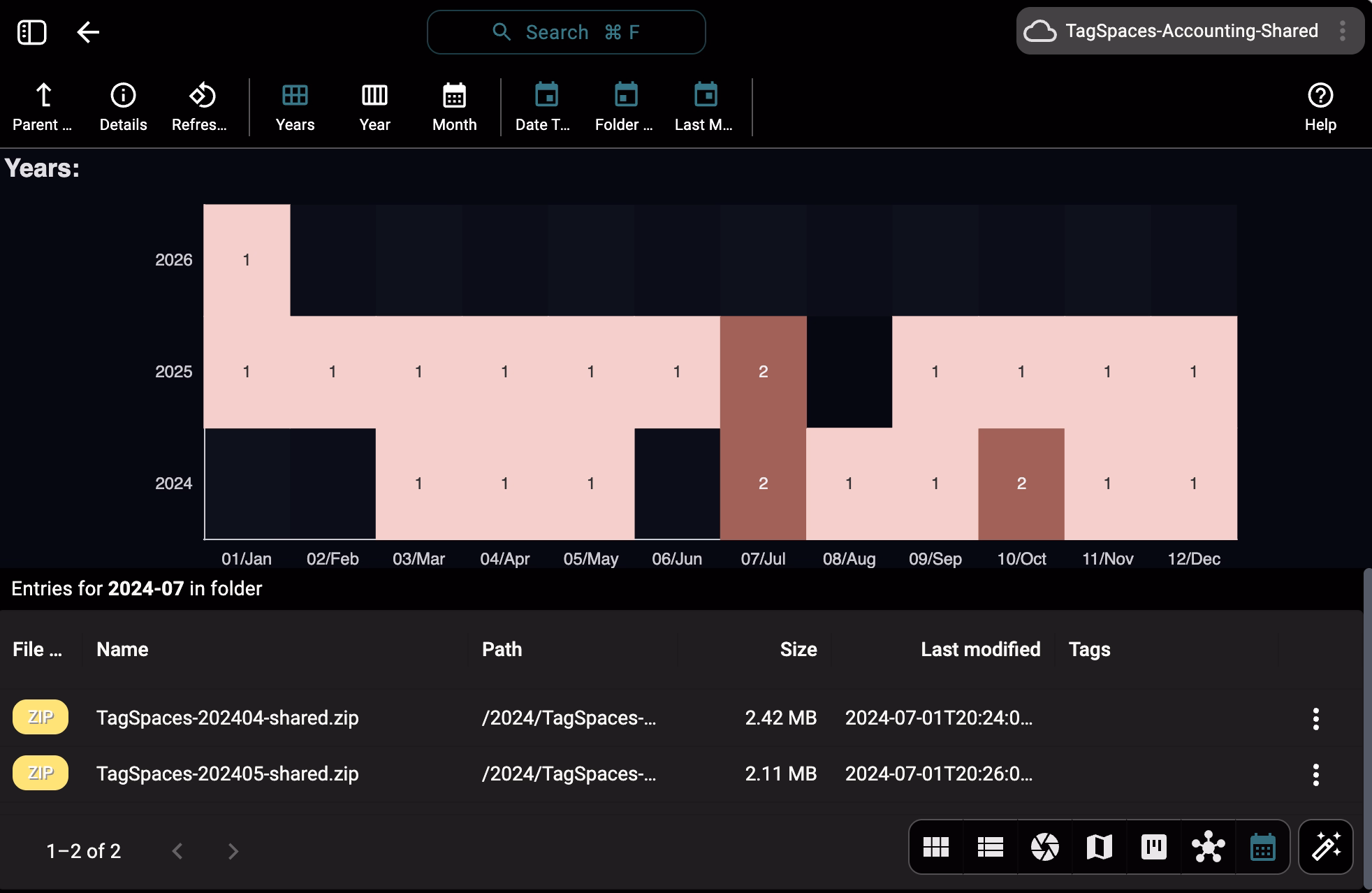Open the Help icon
The width and height of the screenshot is (1372, 893).
[1320, 106]
